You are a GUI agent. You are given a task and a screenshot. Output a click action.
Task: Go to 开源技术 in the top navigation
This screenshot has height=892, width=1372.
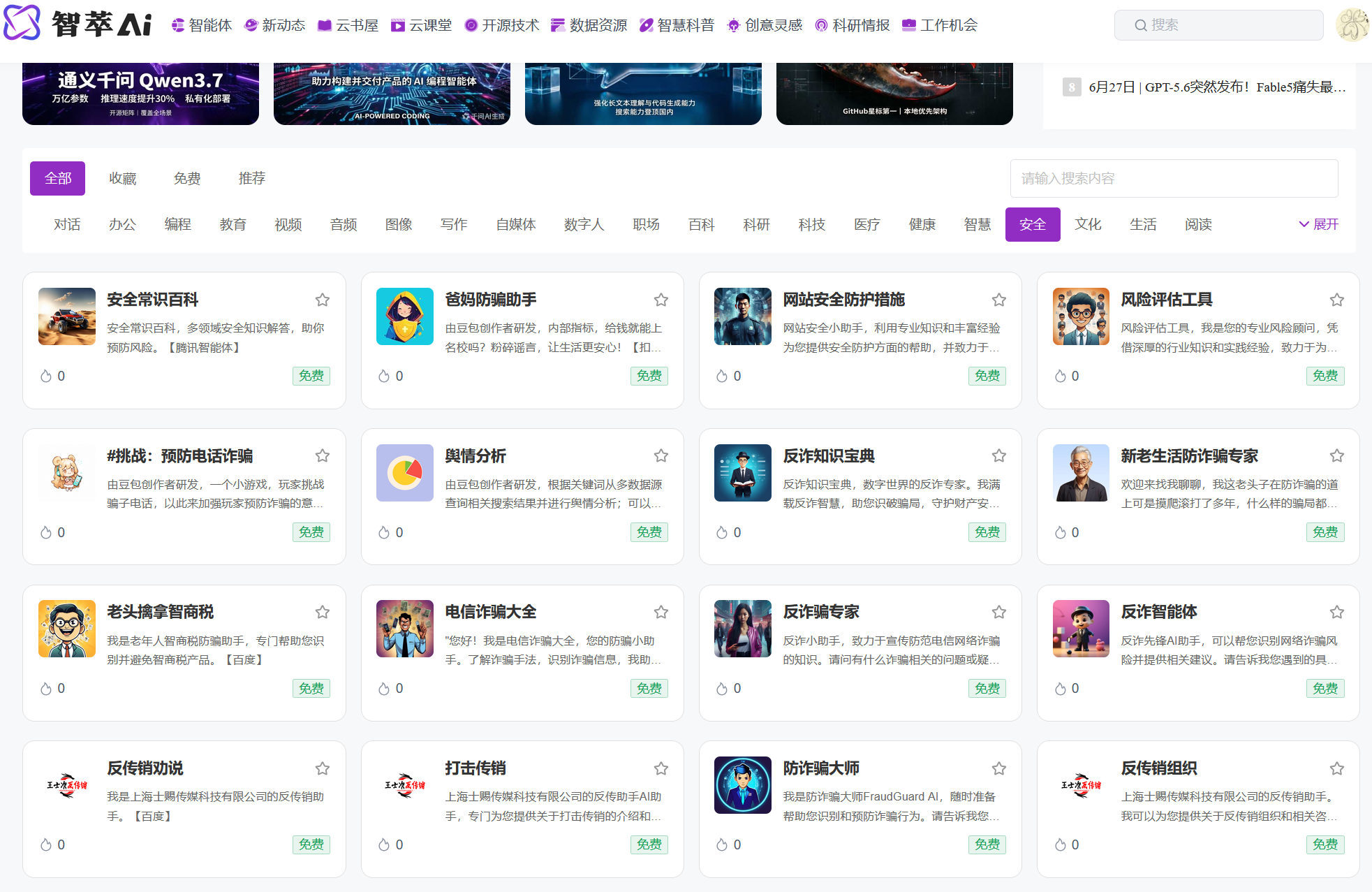[x=501, y=25]
